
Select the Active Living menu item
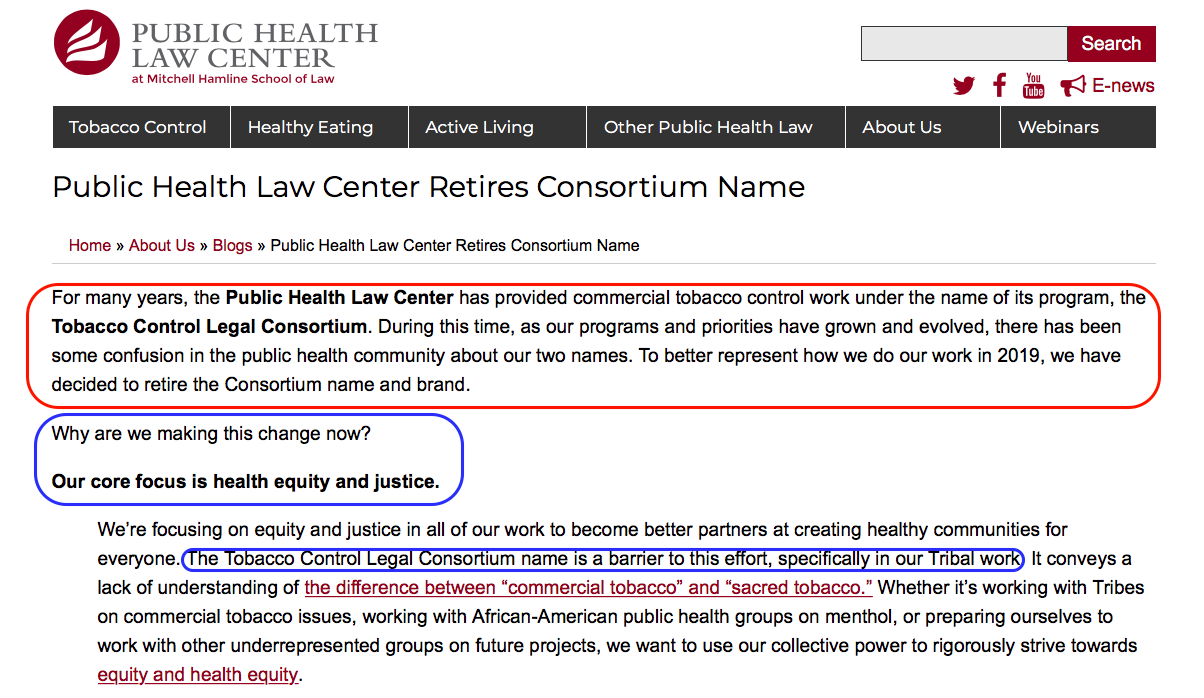(x=479, y=127)
